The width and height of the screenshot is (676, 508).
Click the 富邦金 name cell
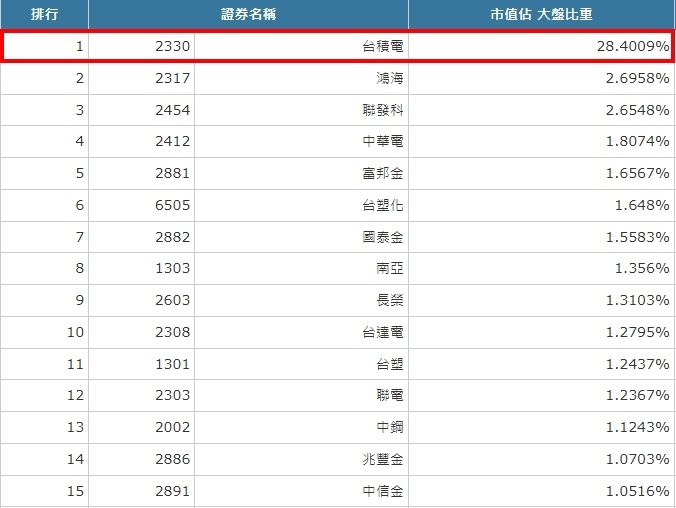coord(383,173)
